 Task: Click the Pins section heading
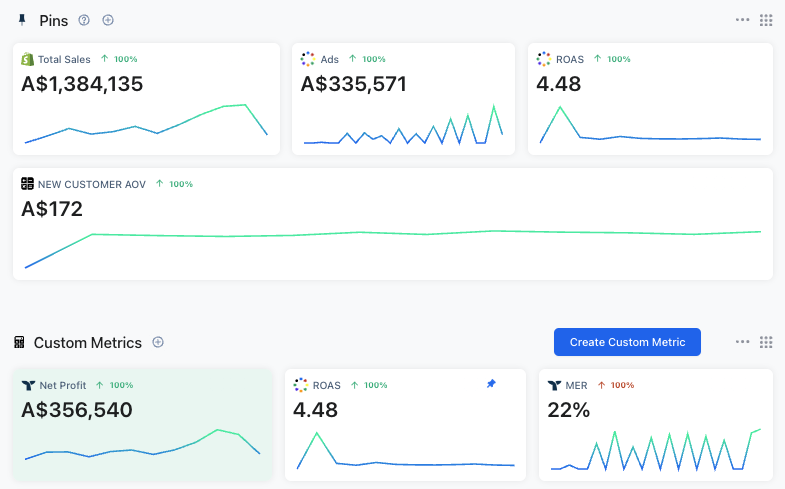point(54,21)
